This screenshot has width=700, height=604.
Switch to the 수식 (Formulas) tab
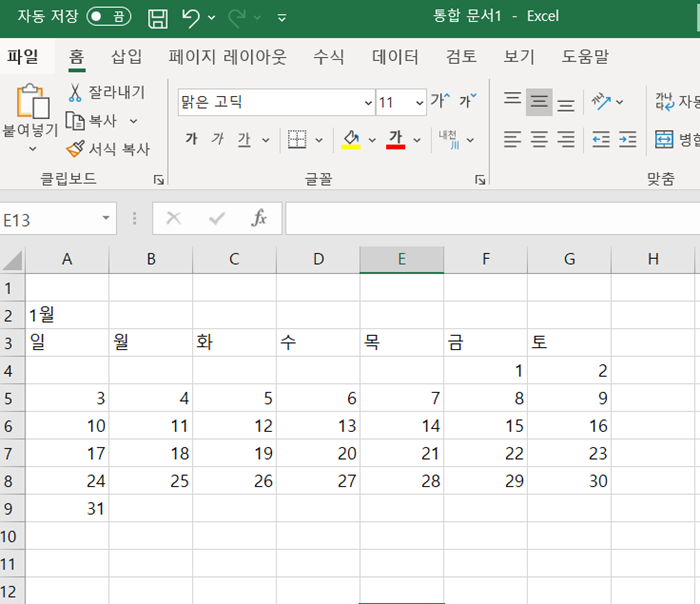pyautogui.click(x=329, y=57)
